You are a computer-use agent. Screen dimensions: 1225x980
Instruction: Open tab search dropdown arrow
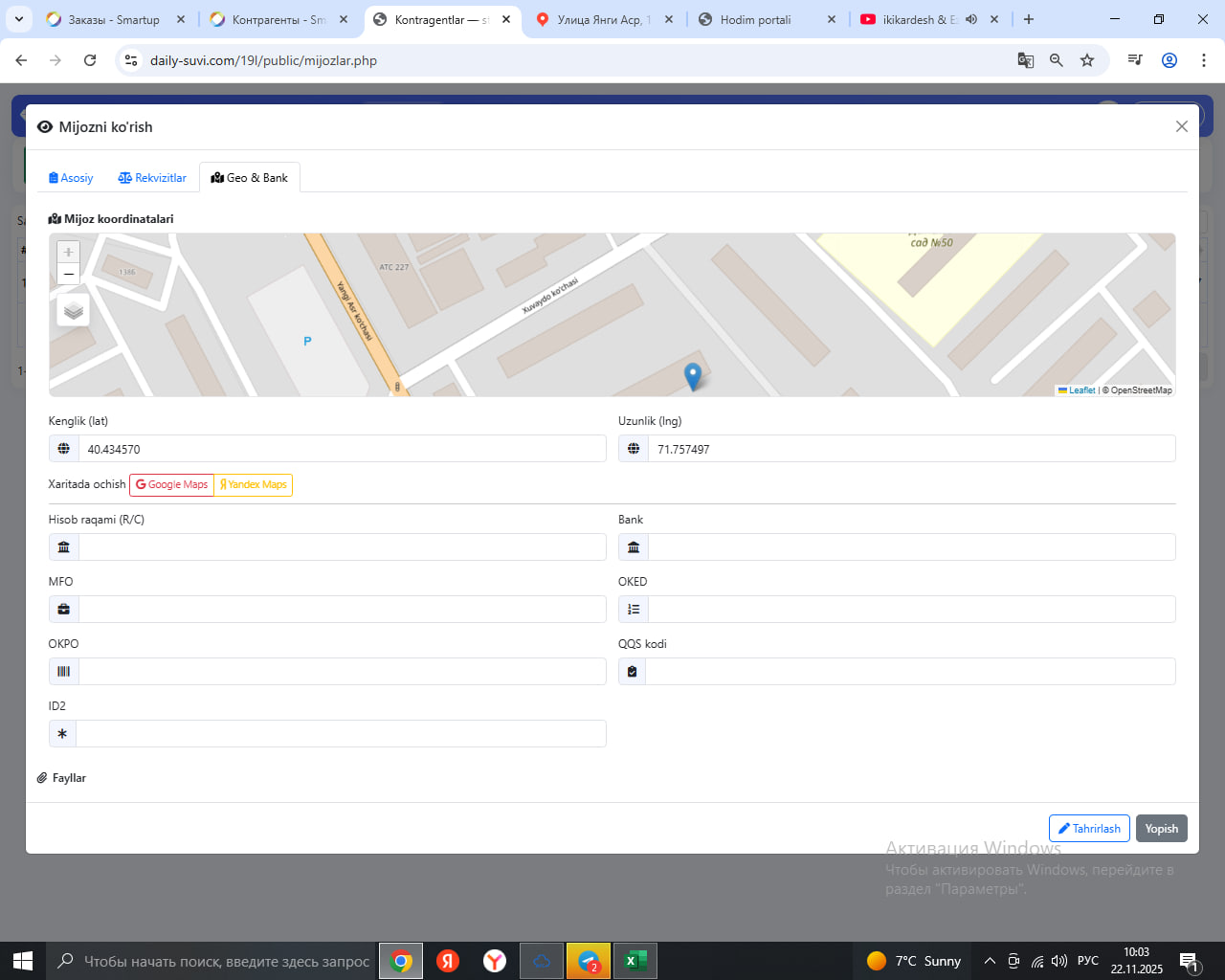click(19, 19)
